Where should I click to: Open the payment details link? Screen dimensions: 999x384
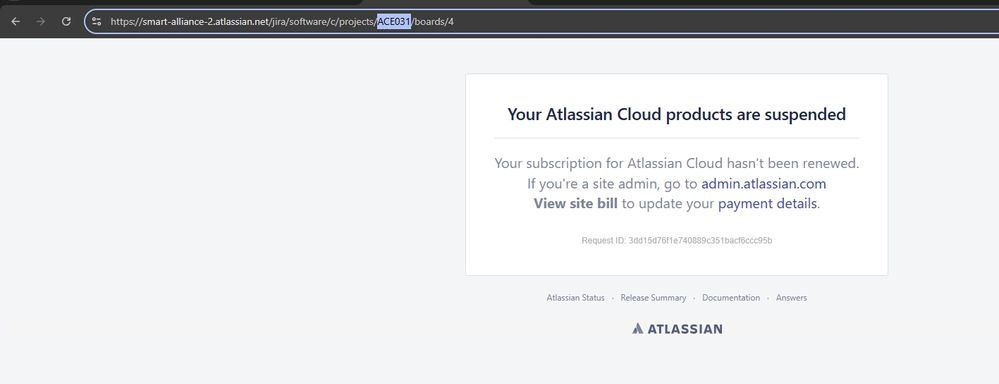[x=767, y=204]
